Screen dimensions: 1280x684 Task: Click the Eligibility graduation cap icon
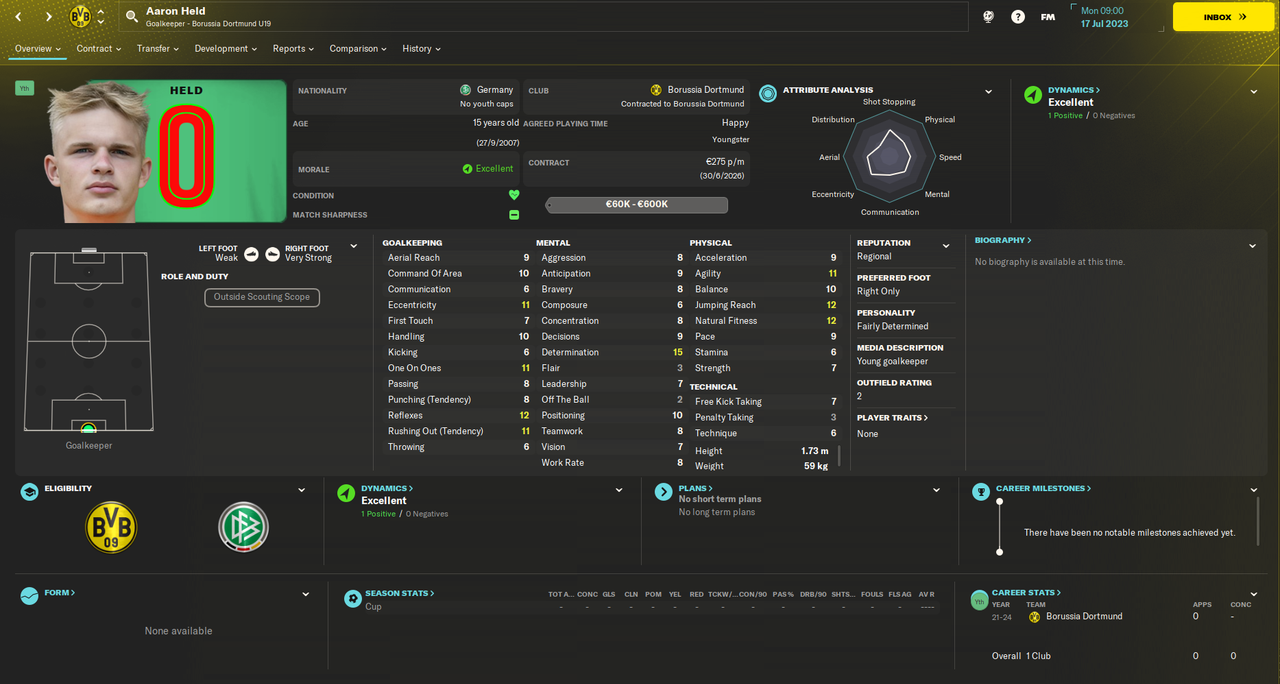29,491
